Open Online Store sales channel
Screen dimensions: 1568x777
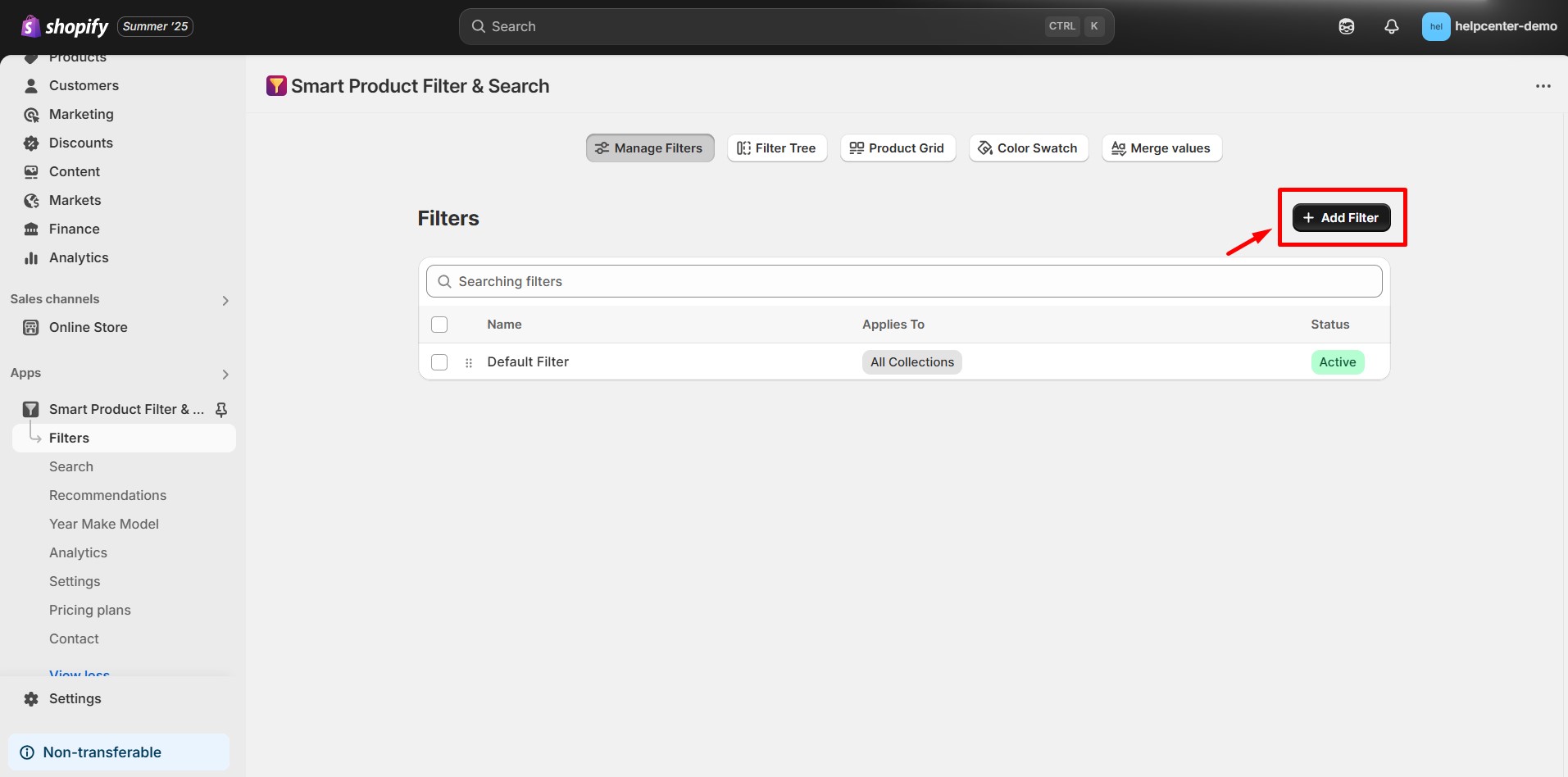click(x=88, y=327)
